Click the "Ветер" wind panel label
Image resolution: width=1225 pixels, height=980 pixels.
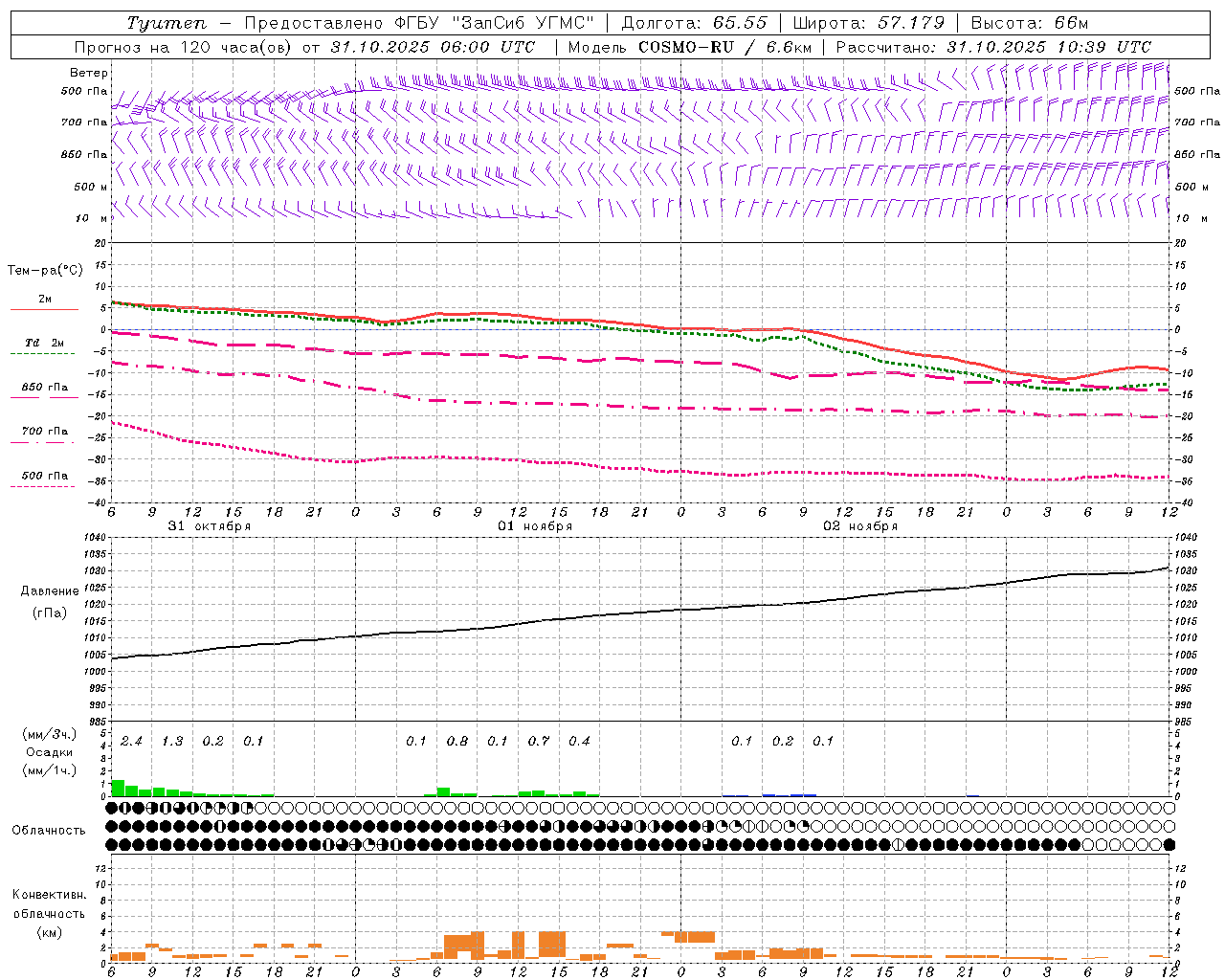pyautogui.click(x=89, y=73)
